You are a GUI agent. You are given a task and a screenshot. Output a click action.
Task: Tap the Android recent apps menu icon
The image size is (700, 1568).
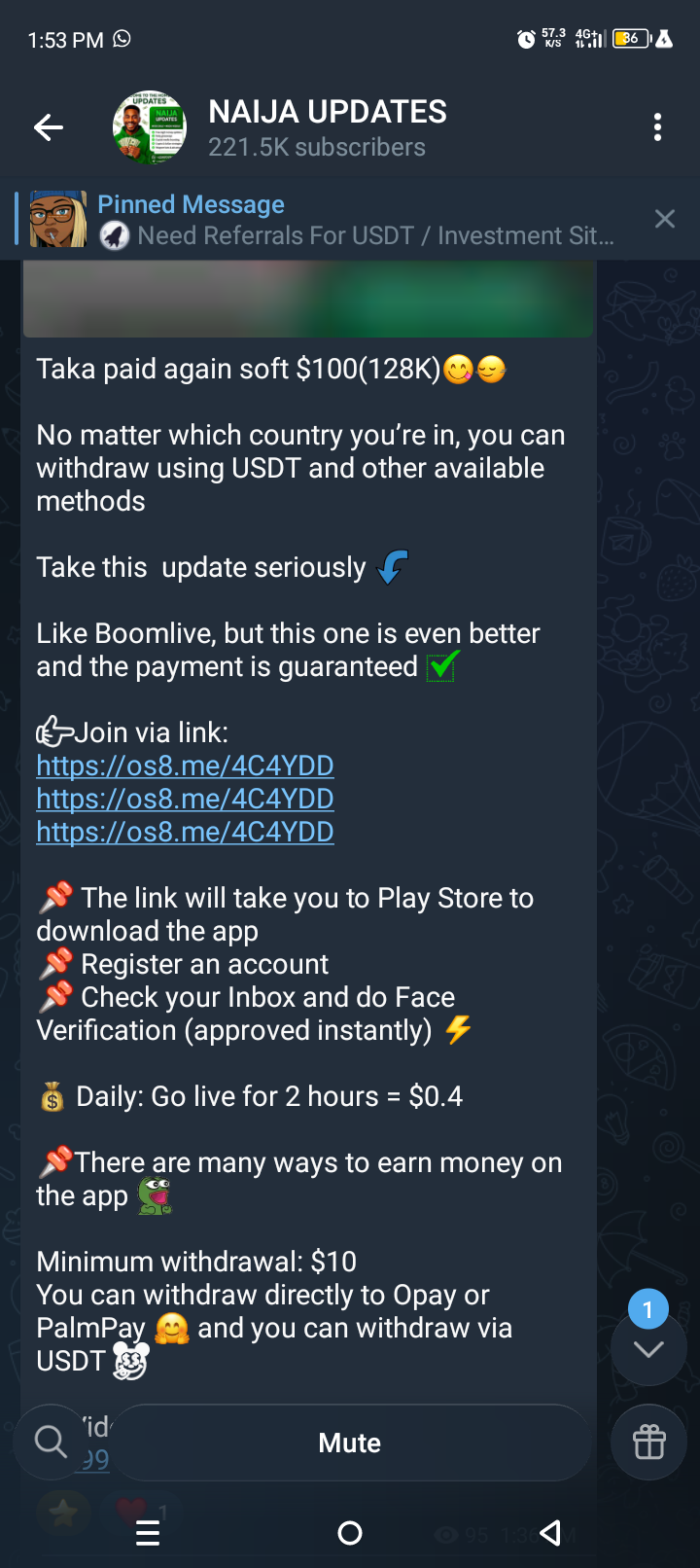point(148,1533)
